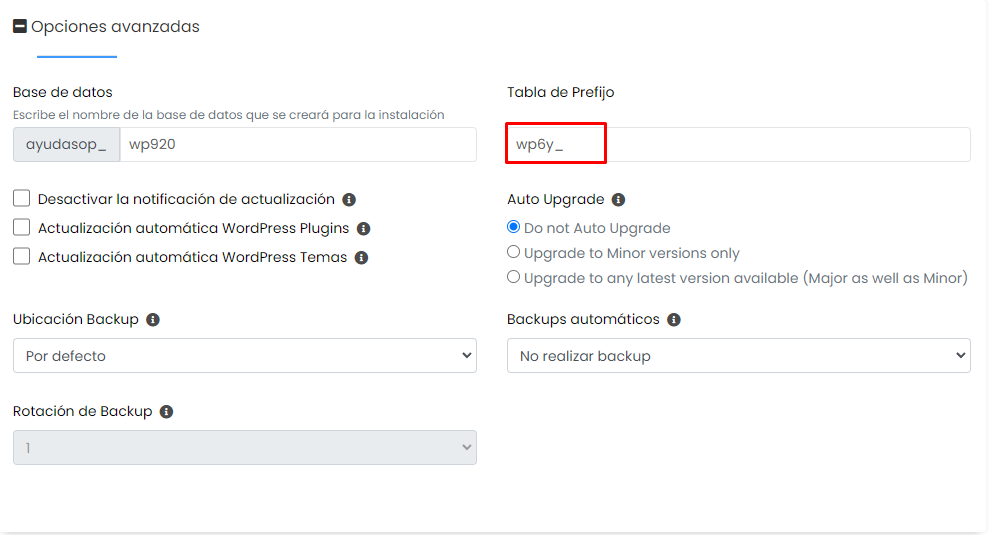Click the Auto Upgrade info icon
Viewport: 994px width, 535px height.
tap(618, 200)
